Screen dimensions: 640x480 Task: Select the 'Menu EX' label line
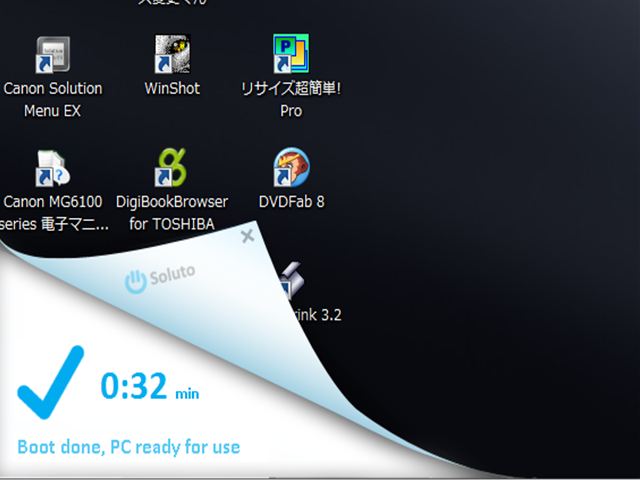point(52,111)
